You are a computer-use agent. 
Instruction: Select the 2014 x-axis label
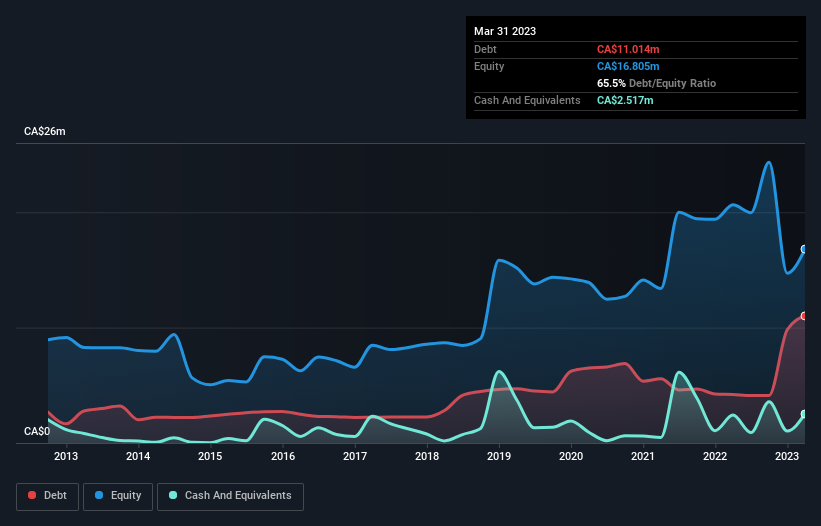138,456
